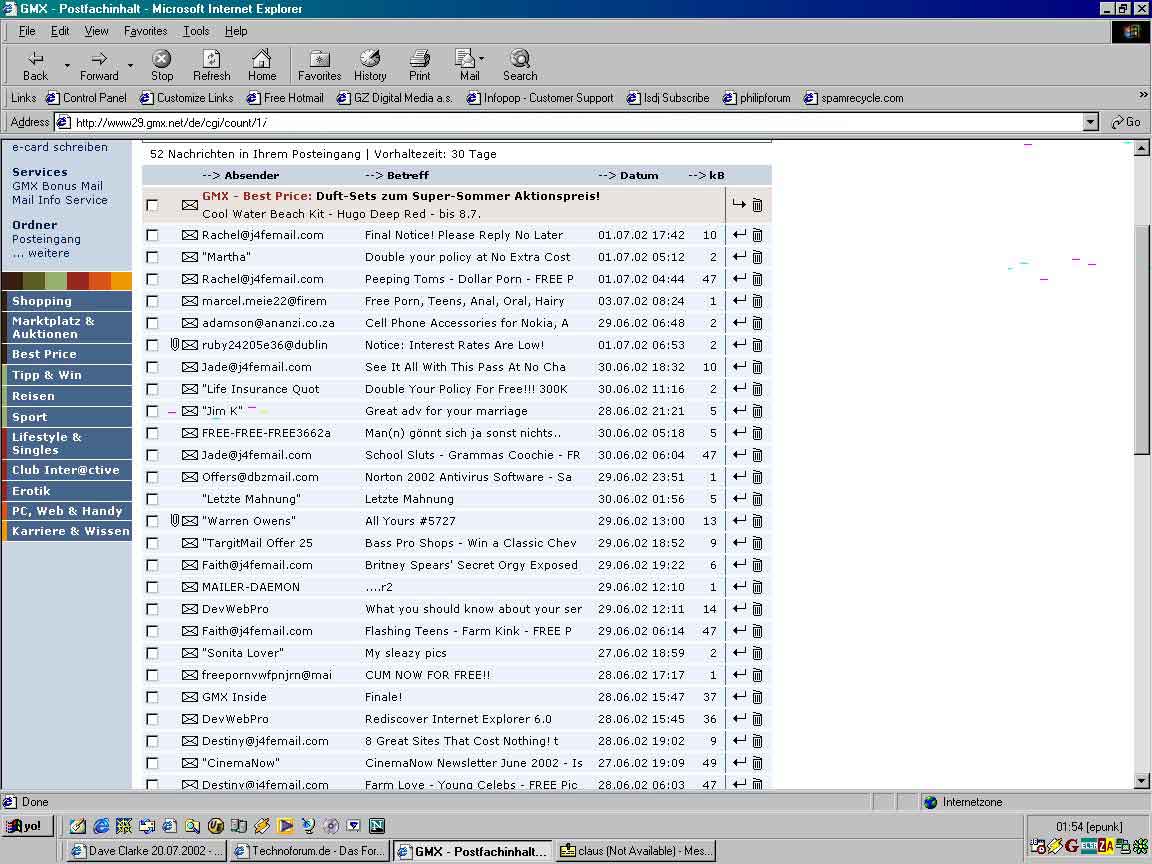Reply to the "Martha" email using arrow icon
Viewport: 1152px width, 864px height.
pyautogui.click(x=739, y=256)
